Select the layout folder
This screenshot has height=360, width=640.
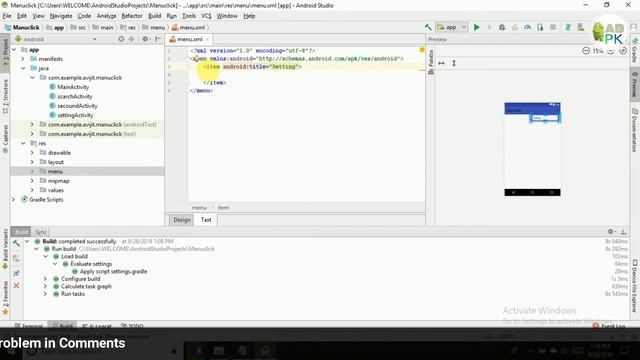56,162
